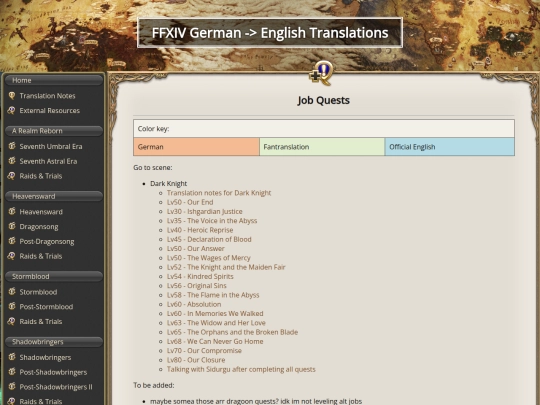The width and height of the screenshot is (540, 405).
Task: Open the Post-Dragonsong page
Action: (x=47, y=241)
